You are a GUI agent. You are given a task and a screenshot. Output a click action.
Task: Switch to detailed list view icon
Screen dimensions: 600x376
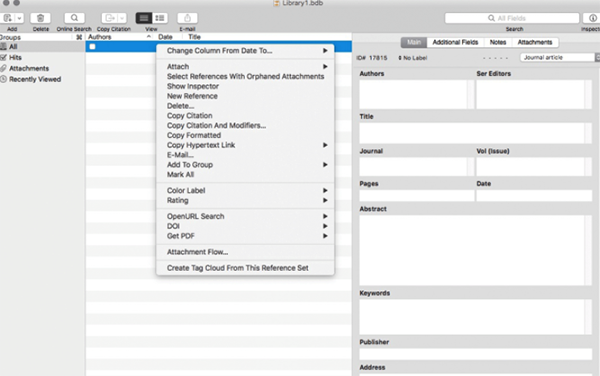pos(160,18)
